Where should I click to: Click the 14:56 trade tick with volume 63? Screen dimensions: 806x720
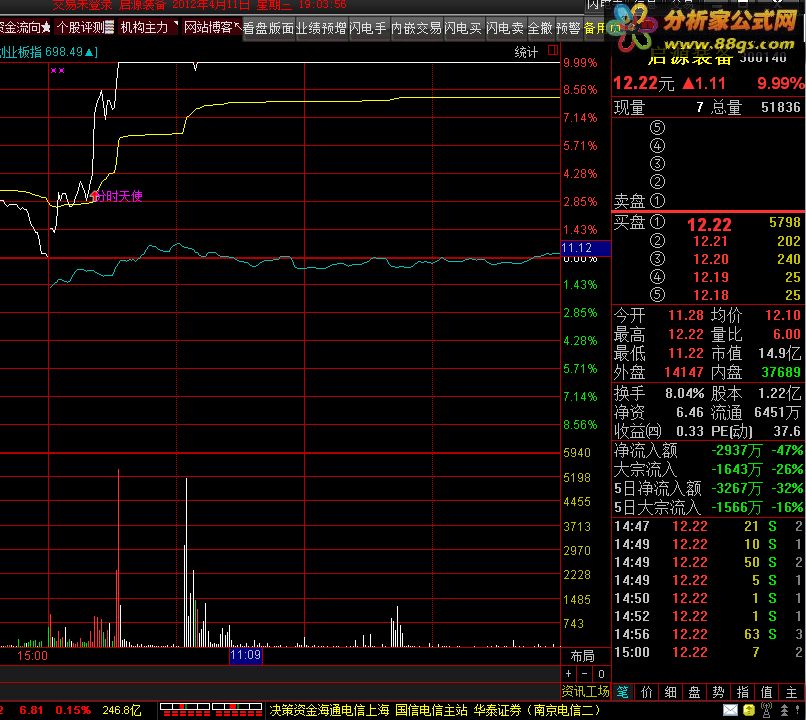pyautogui.click(x=707, y=634)
